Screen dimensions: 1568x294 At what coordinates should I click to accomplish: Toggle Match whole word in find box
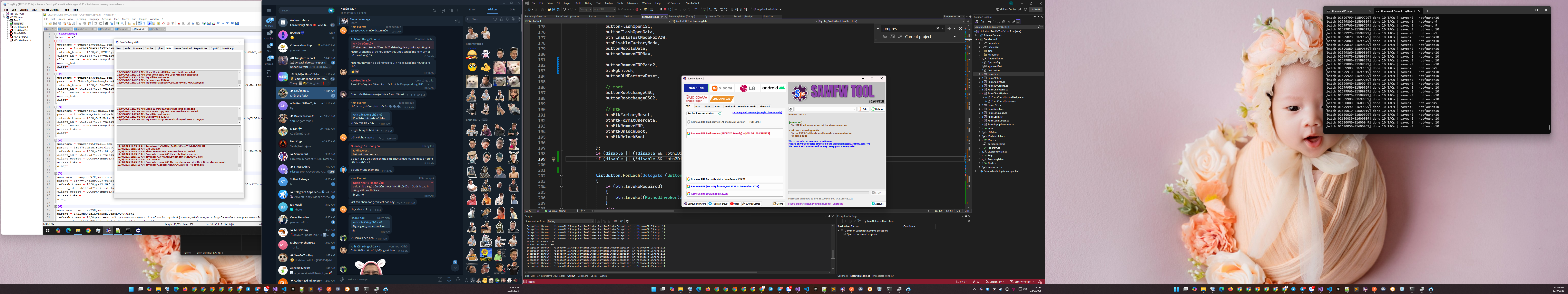click(892, 37)
